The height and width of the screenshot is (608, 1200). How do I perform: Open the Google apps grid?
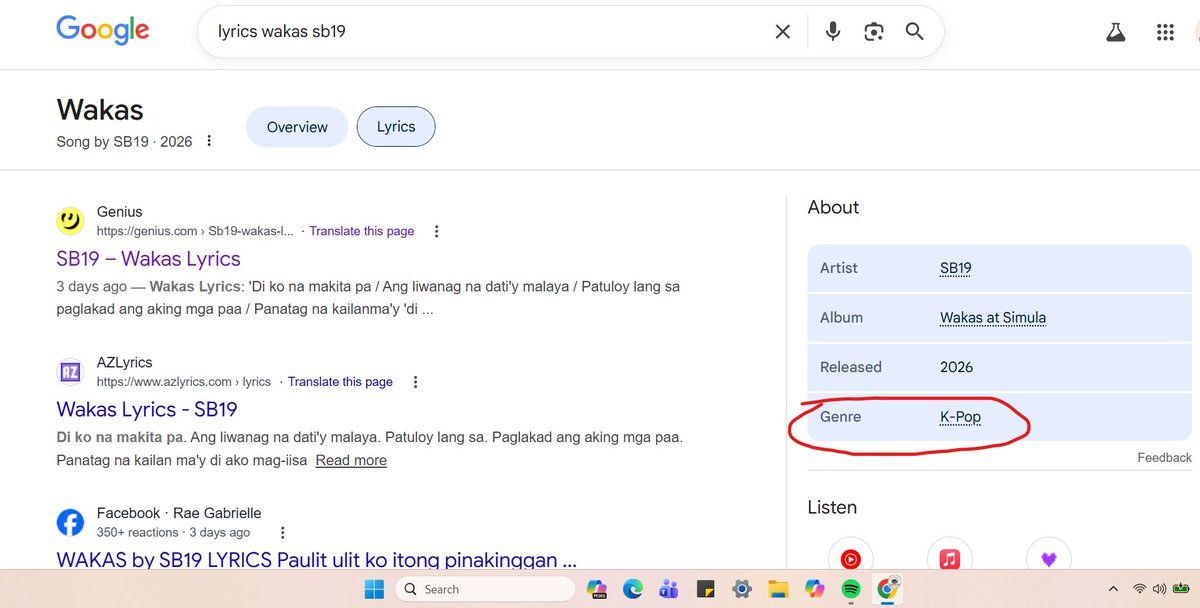[1165, 32]
